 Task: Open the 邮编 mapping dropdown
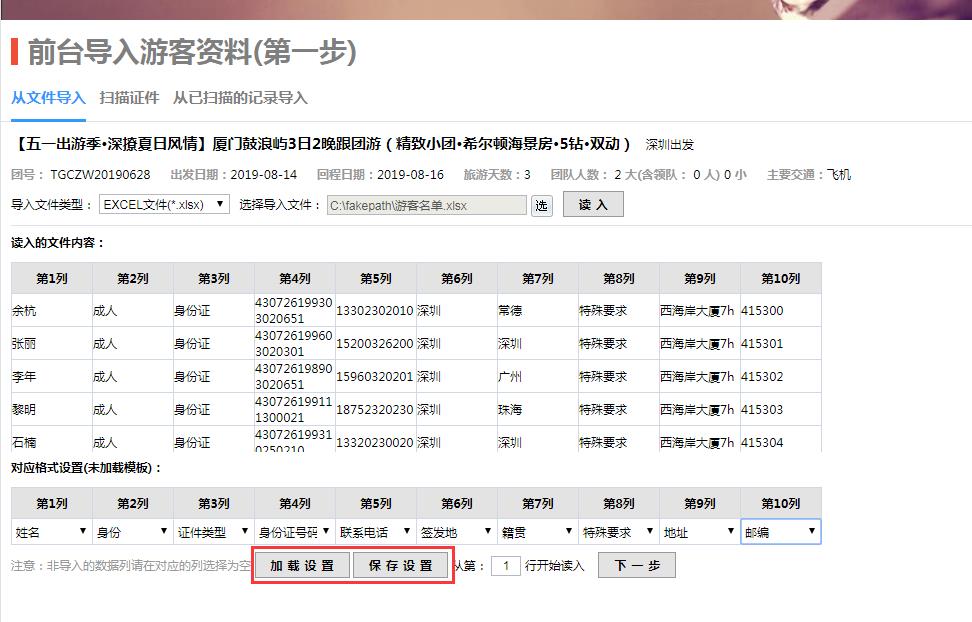tap(781, 532)
